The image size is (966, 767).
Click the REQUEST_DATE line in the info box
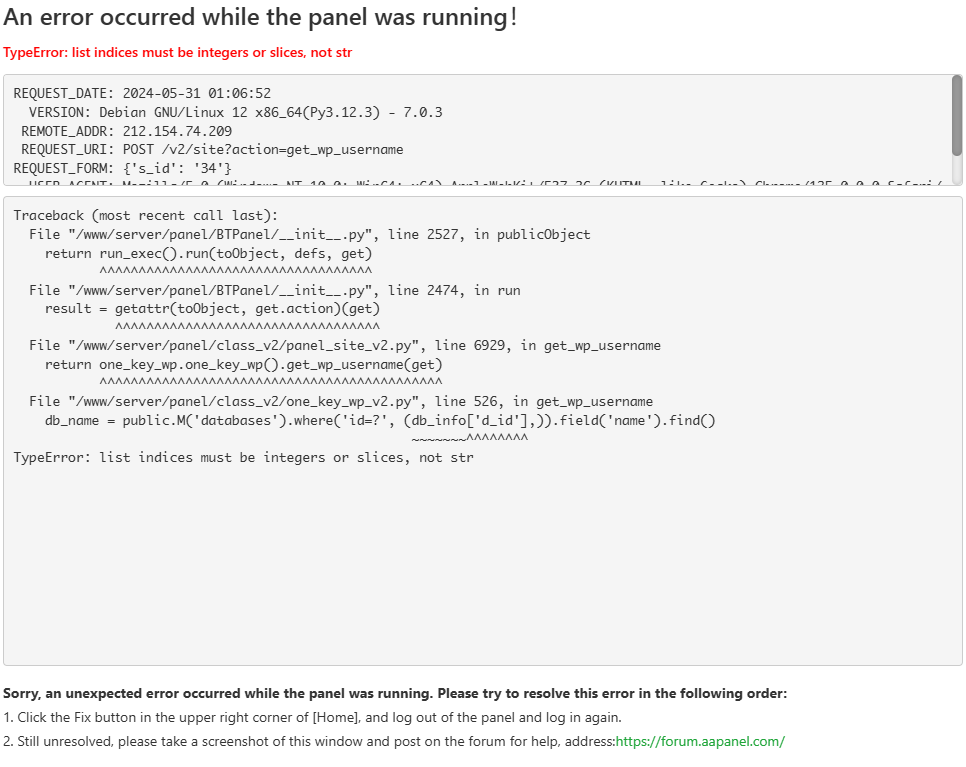(x=142, y=93)
